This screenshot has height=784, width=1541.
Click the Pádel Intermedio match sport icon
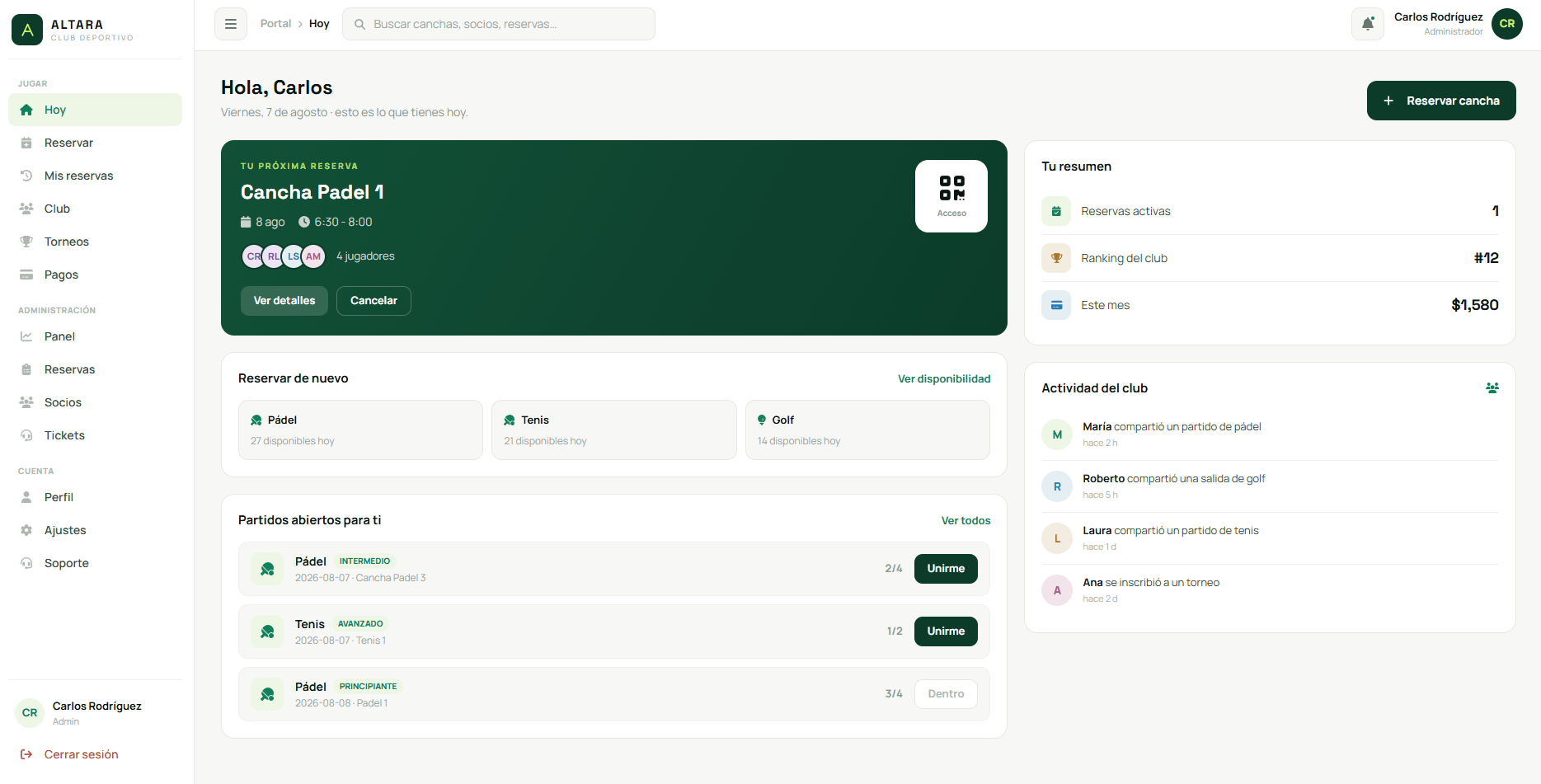267,569
